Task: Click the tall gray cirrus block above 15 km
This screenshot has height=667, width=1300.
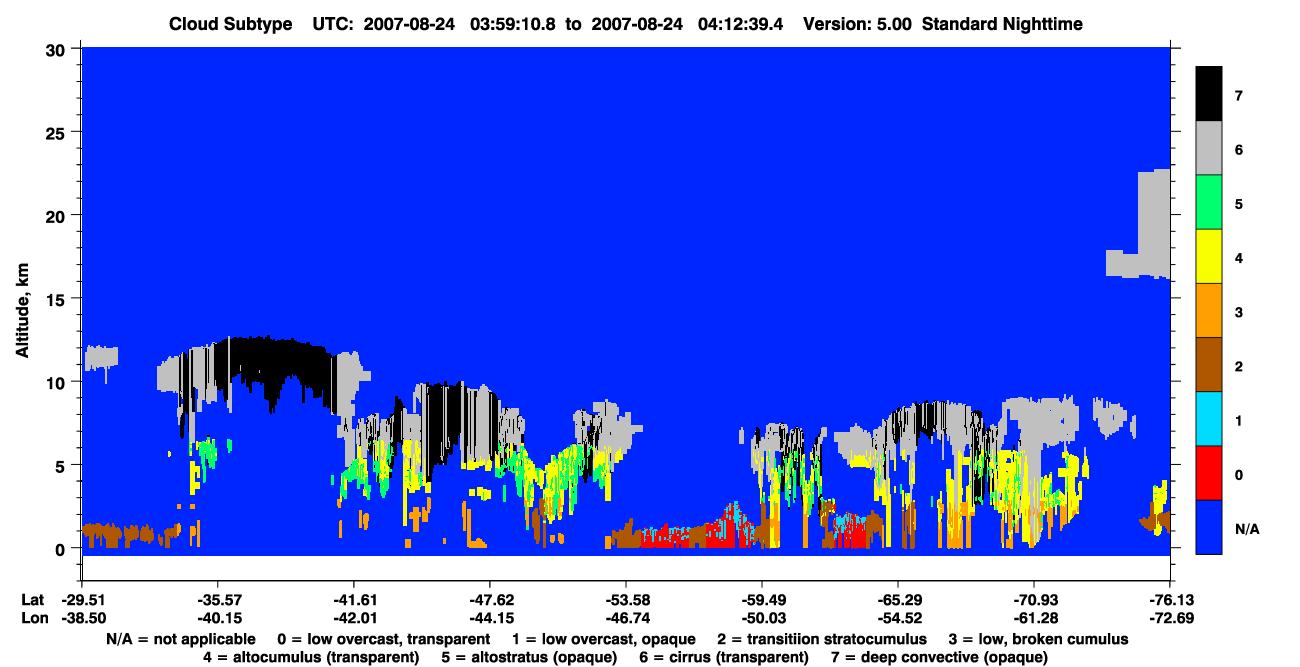Action: pos(1154,223)
